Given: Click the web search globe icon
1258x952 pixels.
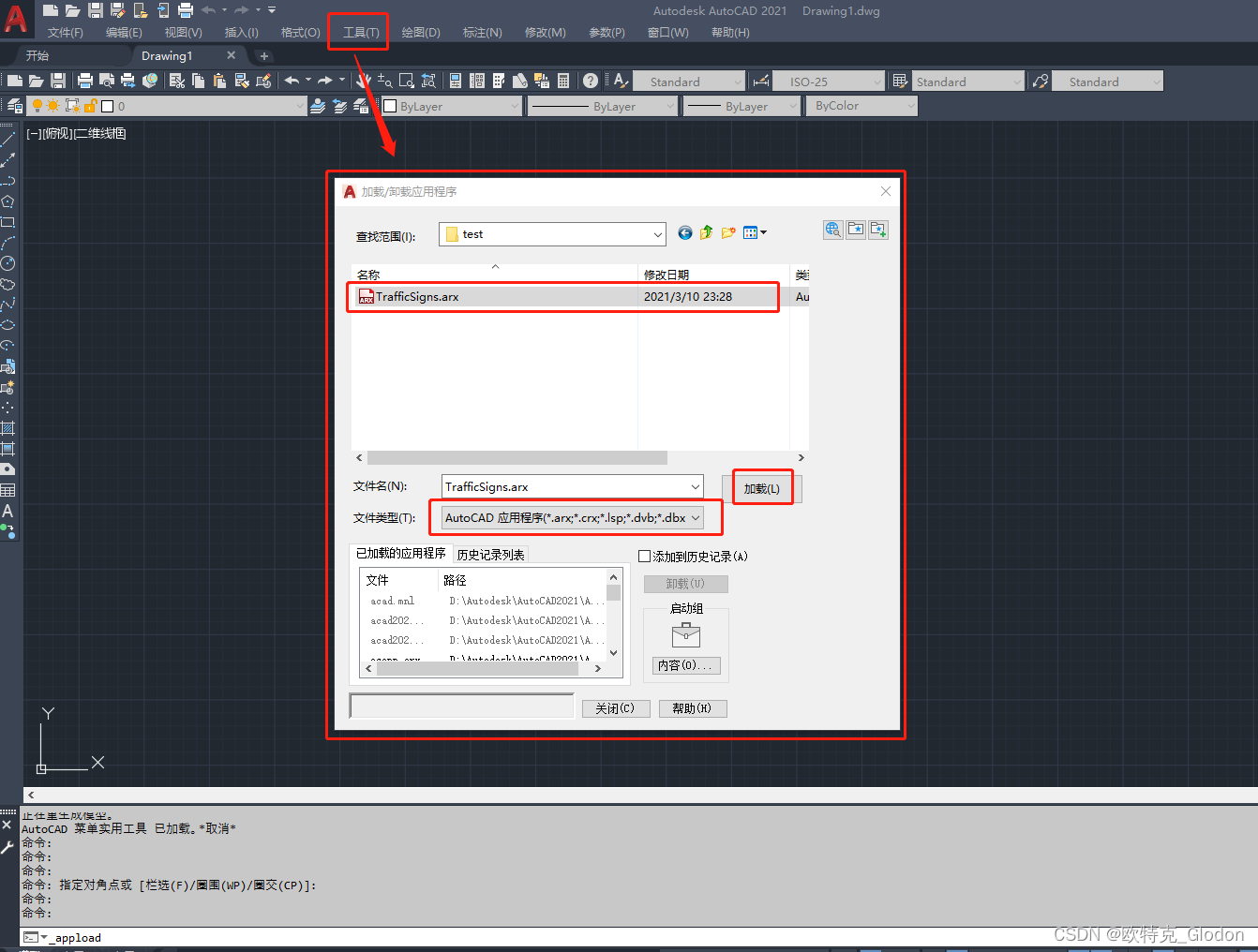Looking at the screenshot, I should pyautogui.click(x=833, y=230).
